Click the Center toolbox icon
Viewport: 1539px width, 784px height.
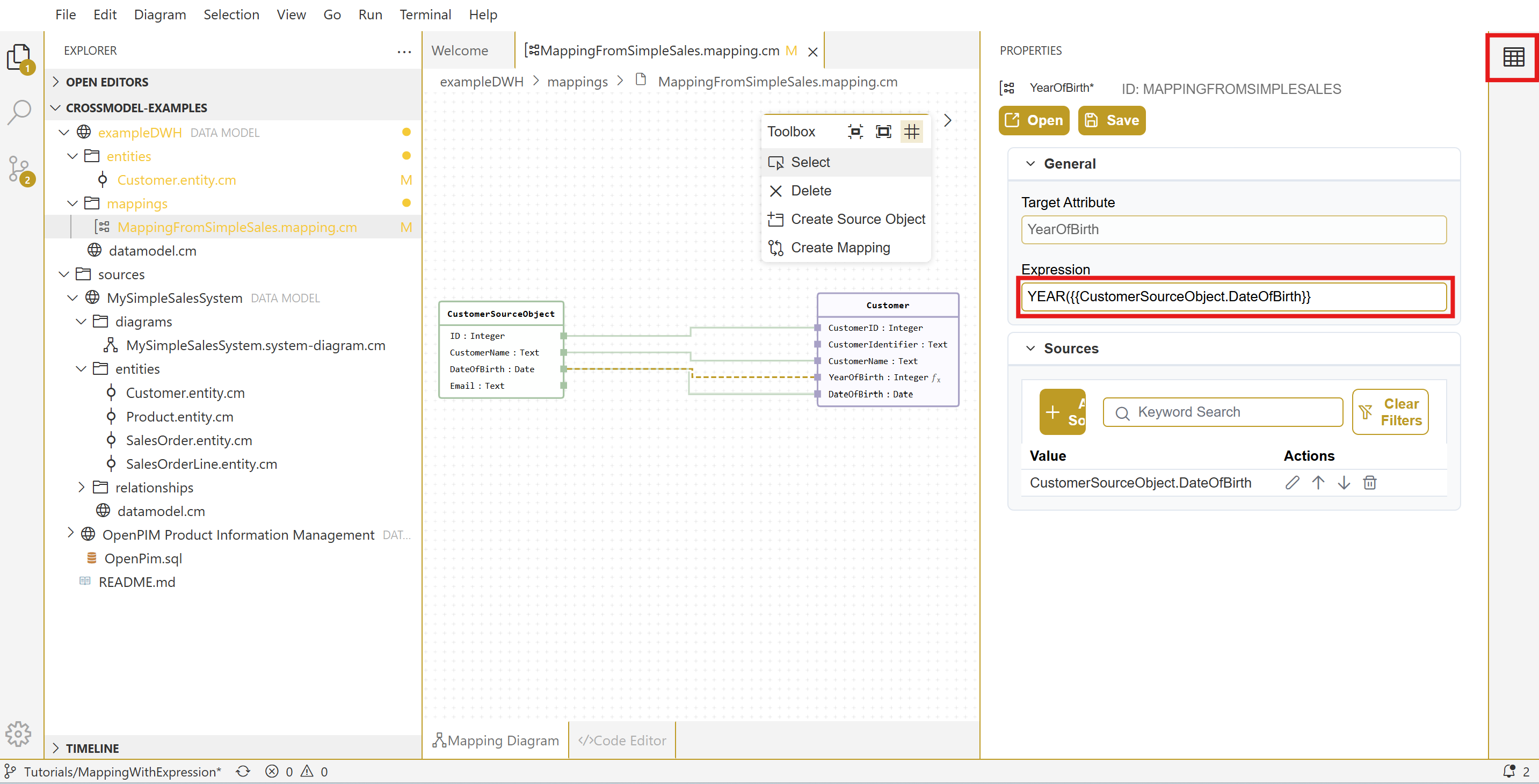[x=855, y=132]
